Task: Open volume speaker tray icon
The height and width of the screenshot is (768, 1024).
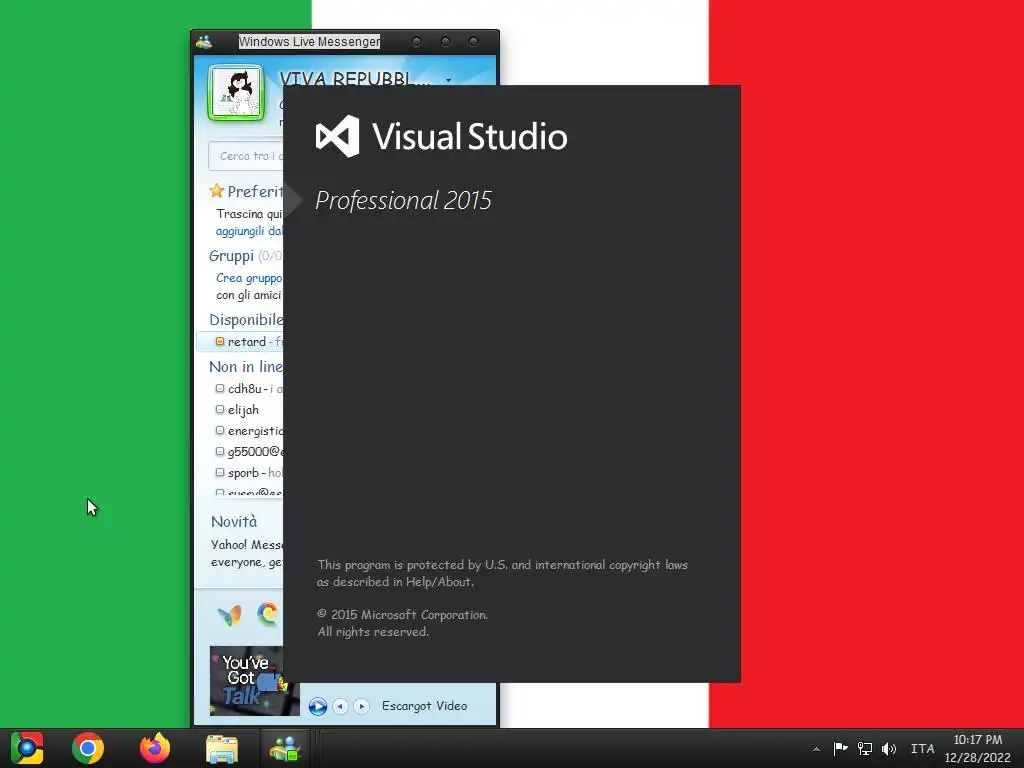Action: pyautogui.click(x=889, y=748)
